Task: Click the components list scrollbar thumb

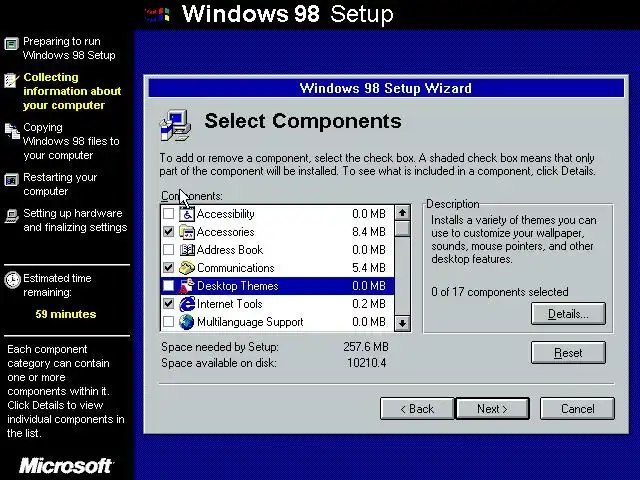Action: pos(402,228)
